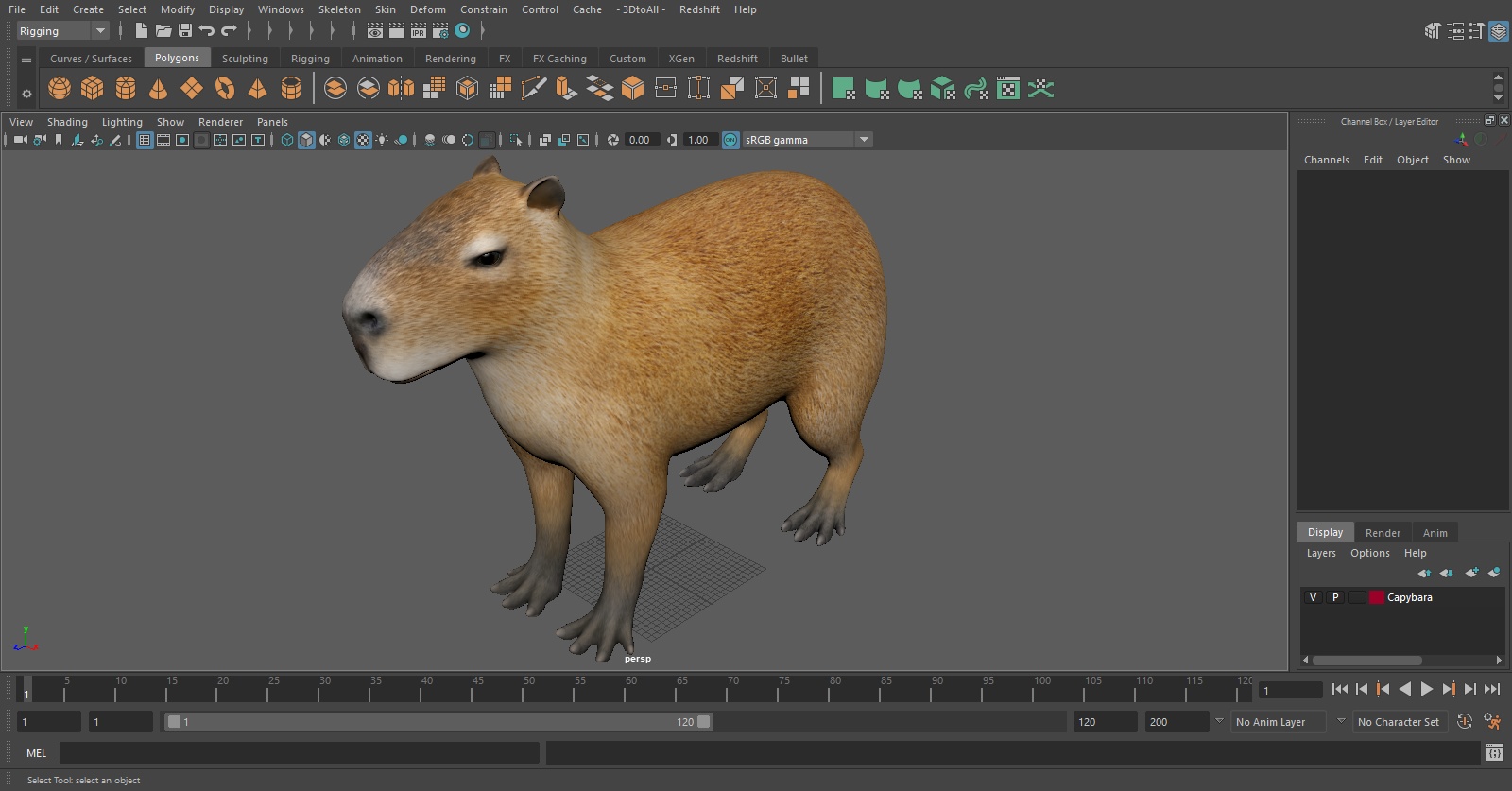Viewport: 1512px width, 791px height.
Task: Click the shelf settings gear icon
Action: [x=26, y=94]
